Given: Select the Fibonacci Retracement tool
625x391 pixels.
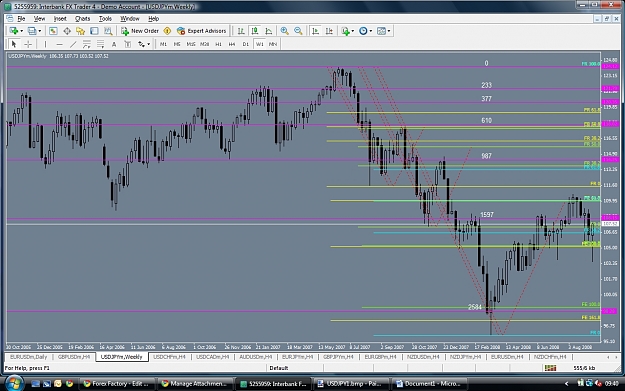Looking at the screenshot, I should pyautogui.click(x=100, y=44).
